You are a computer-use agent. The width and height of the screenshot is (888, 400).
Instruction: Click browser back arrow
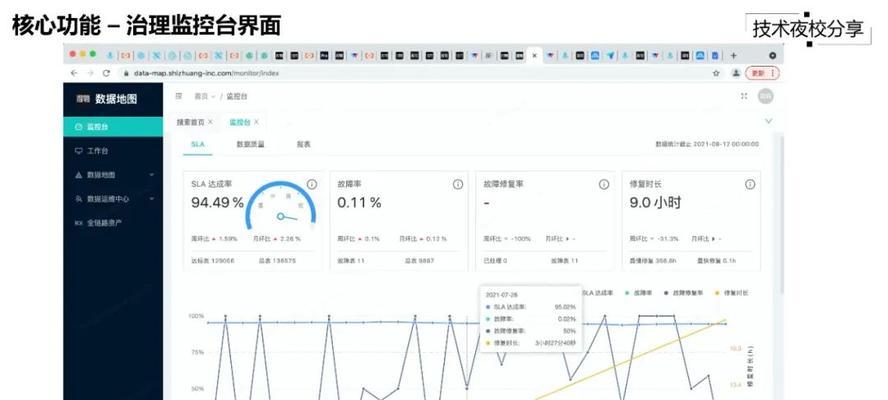coord(74,73)
